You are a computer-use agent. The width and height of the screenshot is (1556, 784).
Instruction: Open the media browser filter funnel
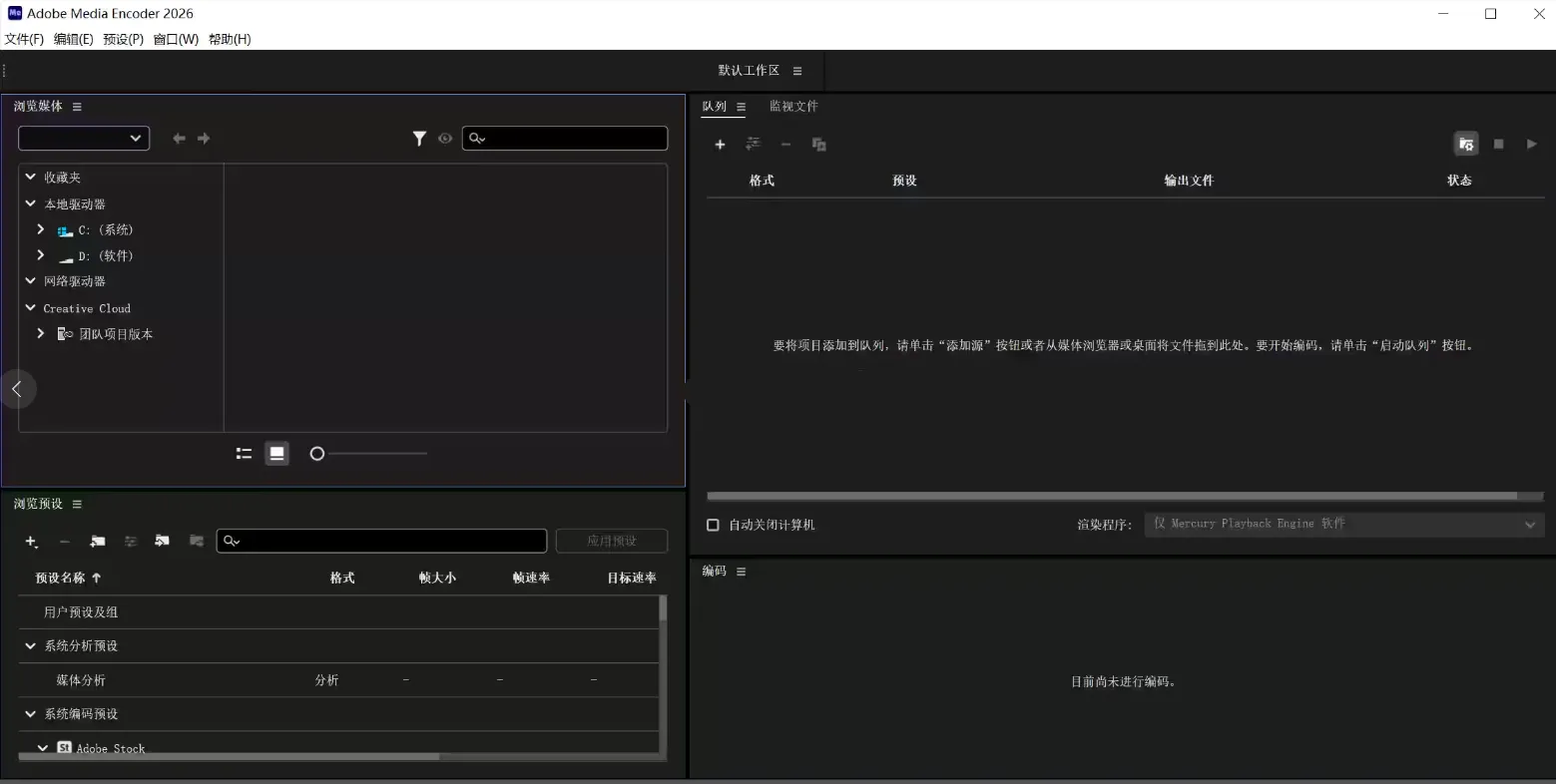tap(419, 139)
